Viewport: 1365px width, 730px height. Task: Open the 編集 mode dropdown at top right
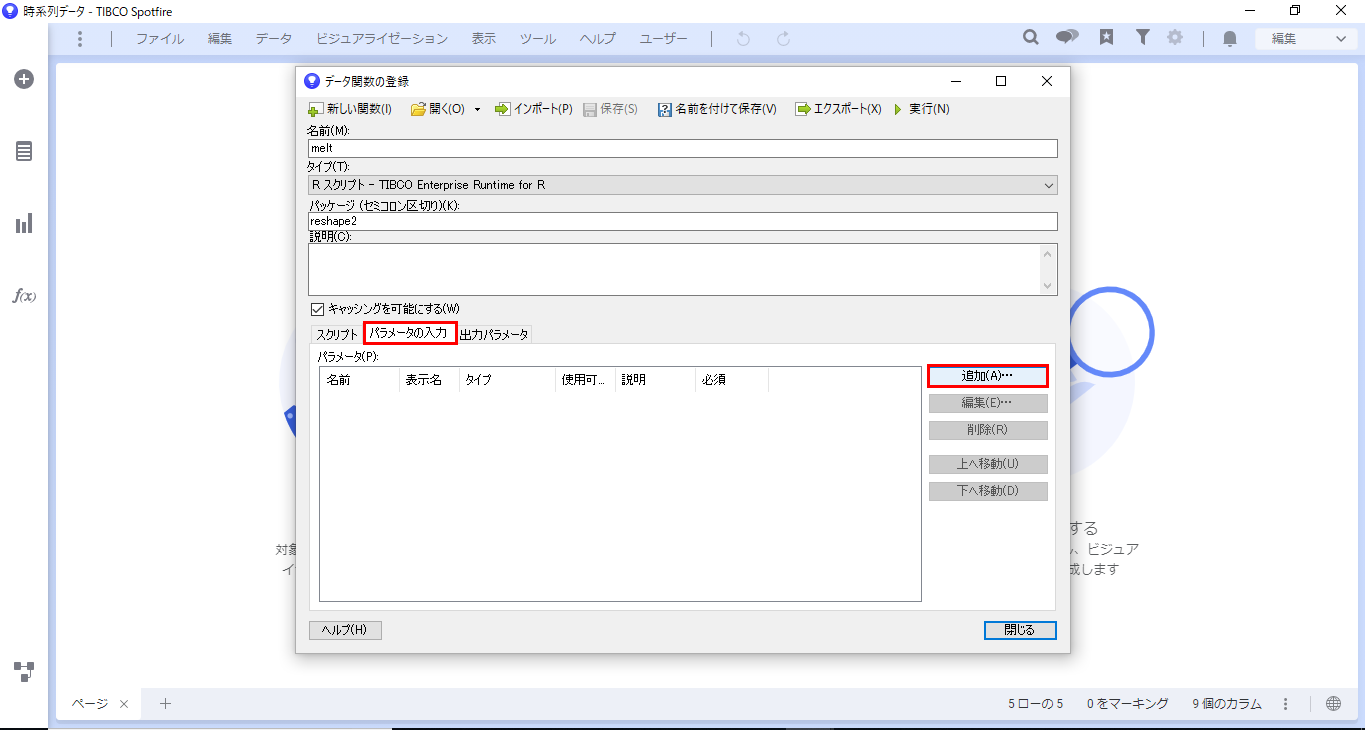[1308, 39]
